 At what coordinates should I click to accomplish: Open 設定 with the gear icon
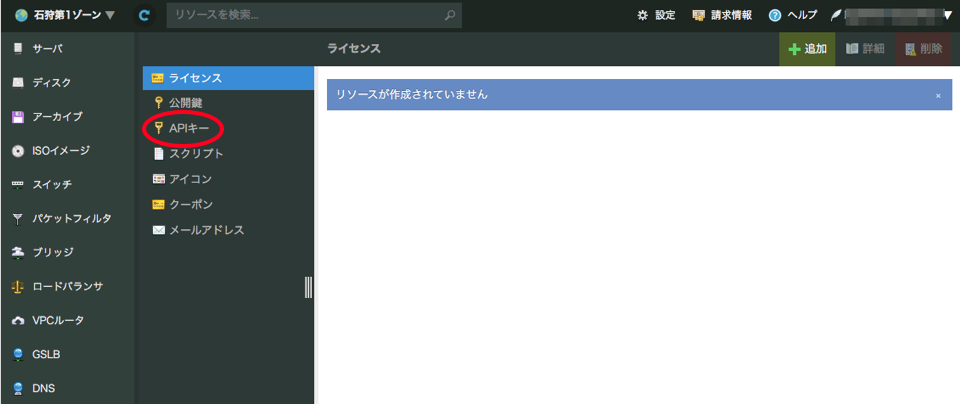click(656, 15)
